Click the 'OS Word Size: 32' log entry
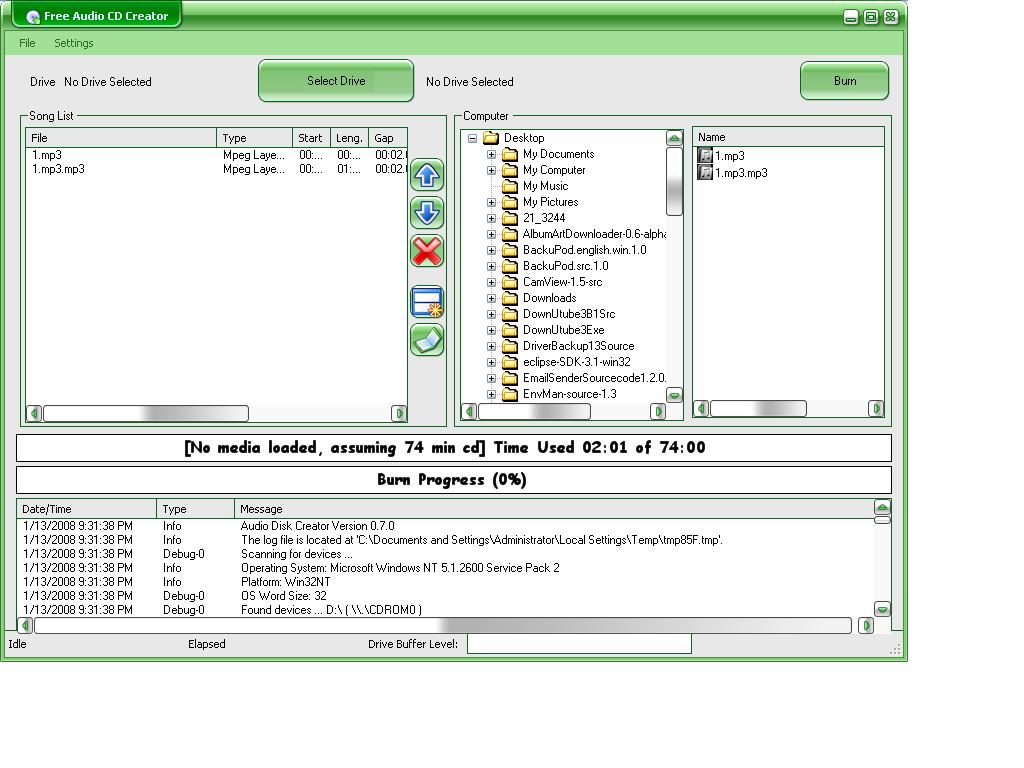 coord(283,596)
